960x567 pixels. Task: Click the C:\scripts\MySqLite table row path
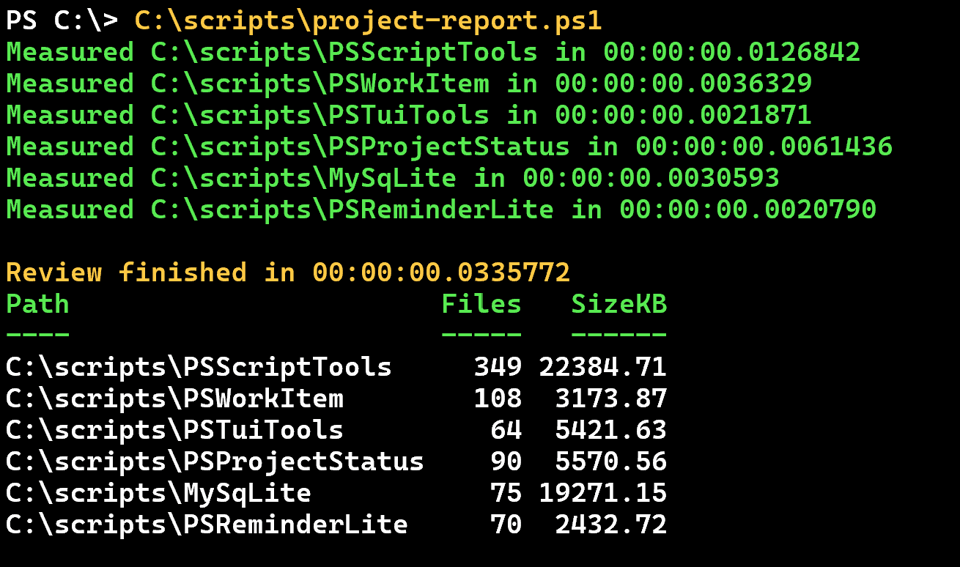click(159, 494)
